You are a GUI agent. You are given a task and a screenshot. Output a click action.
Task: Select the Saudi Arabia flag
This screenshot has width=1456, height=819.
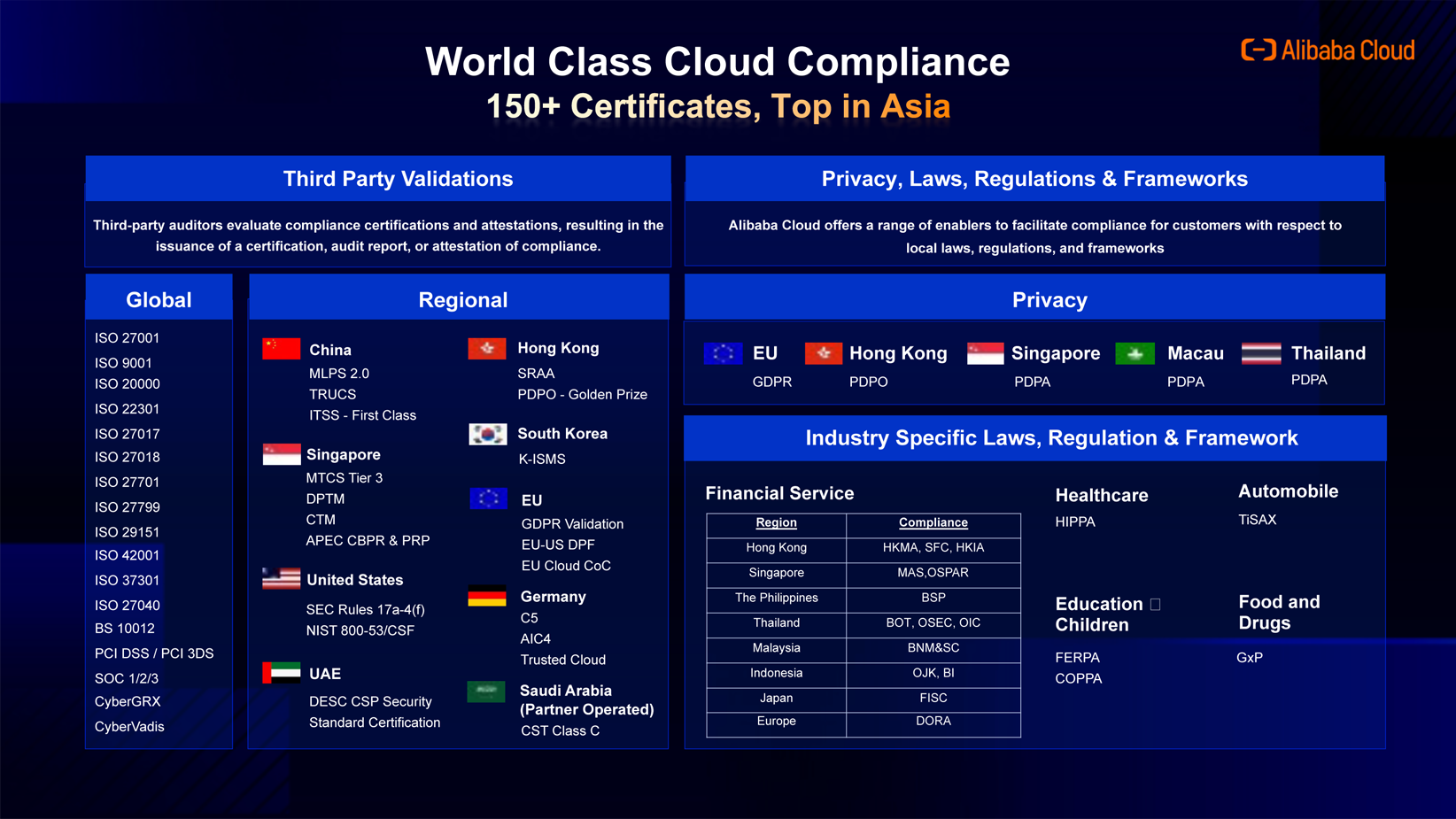pos(486,692)
